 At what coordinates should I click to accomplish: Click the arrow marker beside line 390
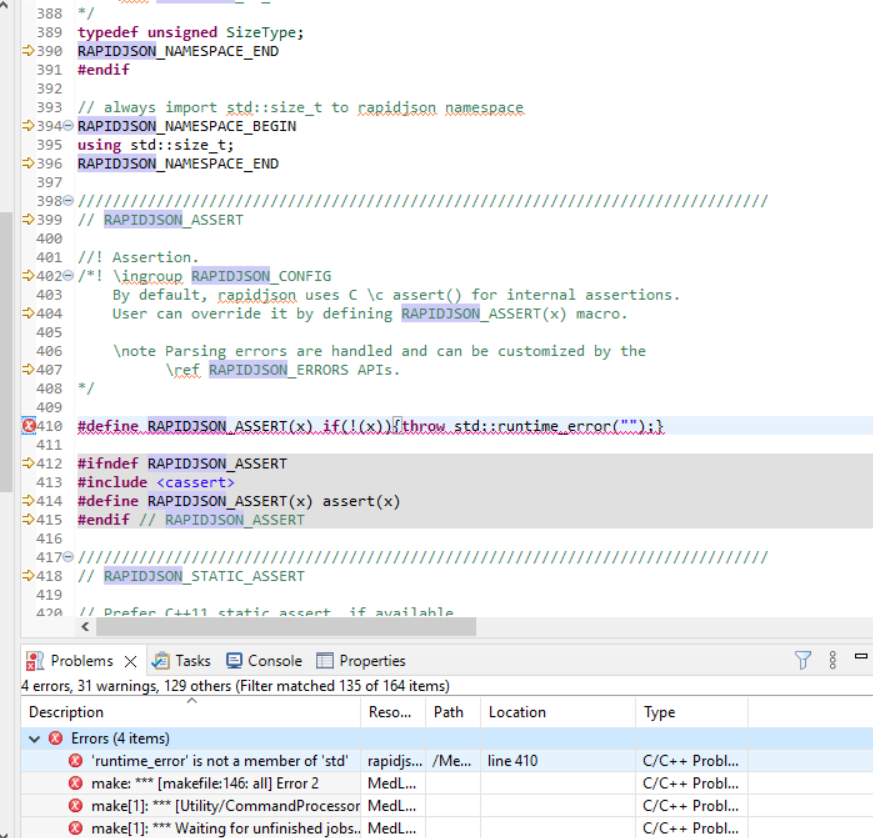point(28,51)
